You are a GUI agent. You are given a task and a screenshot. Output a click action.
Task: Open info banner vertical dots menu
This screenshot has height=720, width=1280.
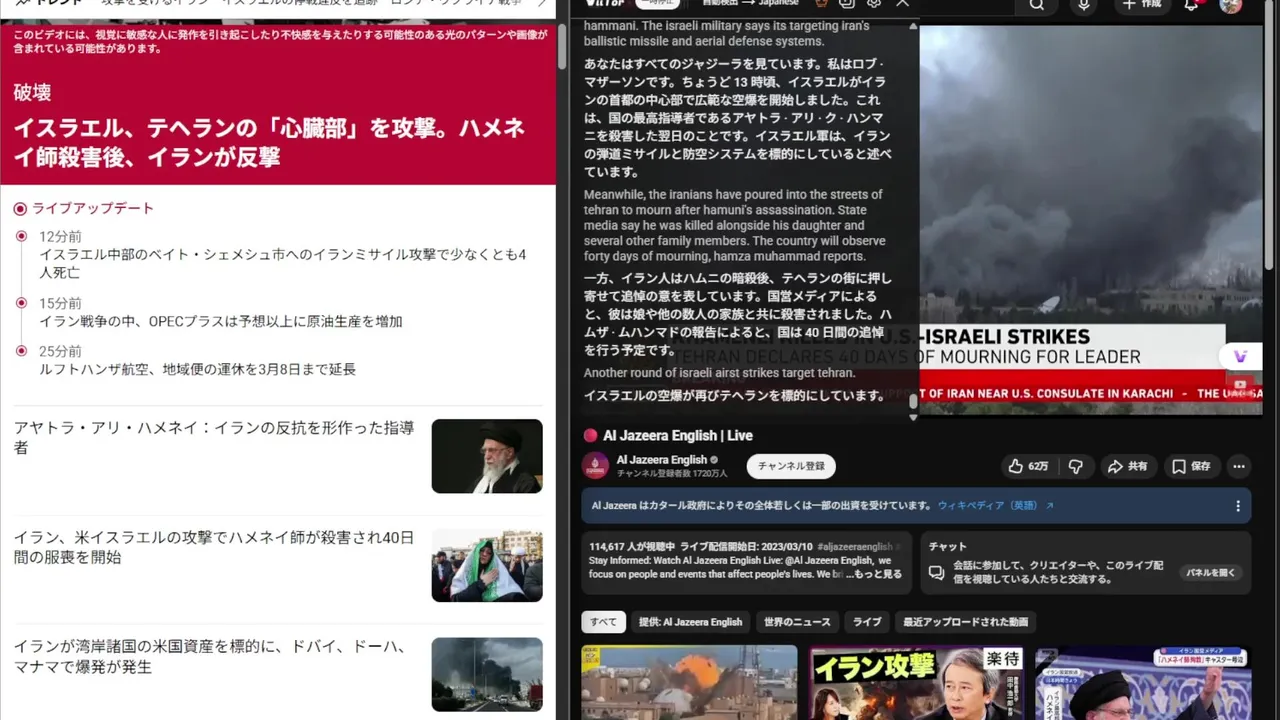click(x=1237, y=506)
